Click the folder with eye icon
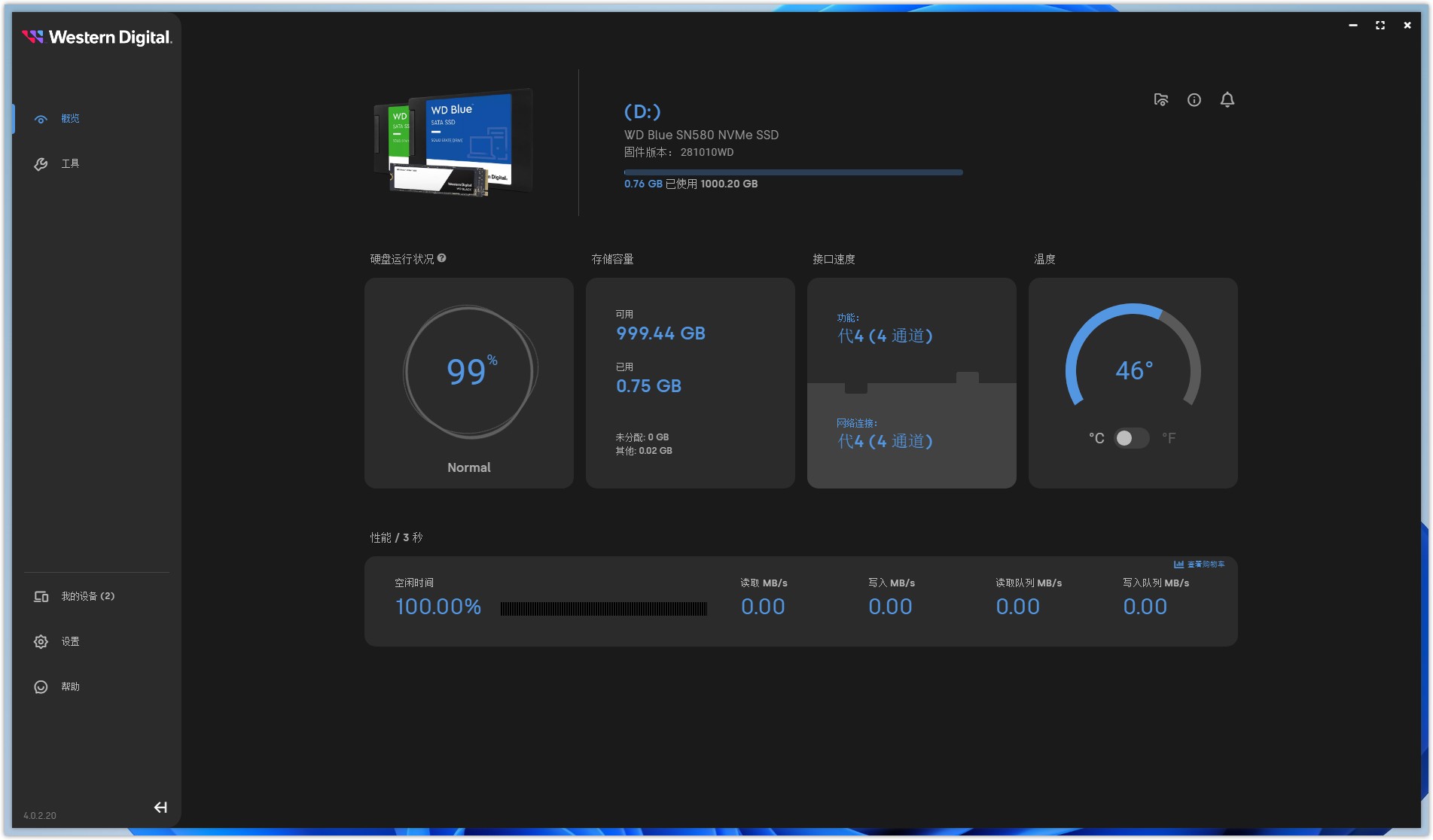1433x840 pixels. (x=1160, y=100)
